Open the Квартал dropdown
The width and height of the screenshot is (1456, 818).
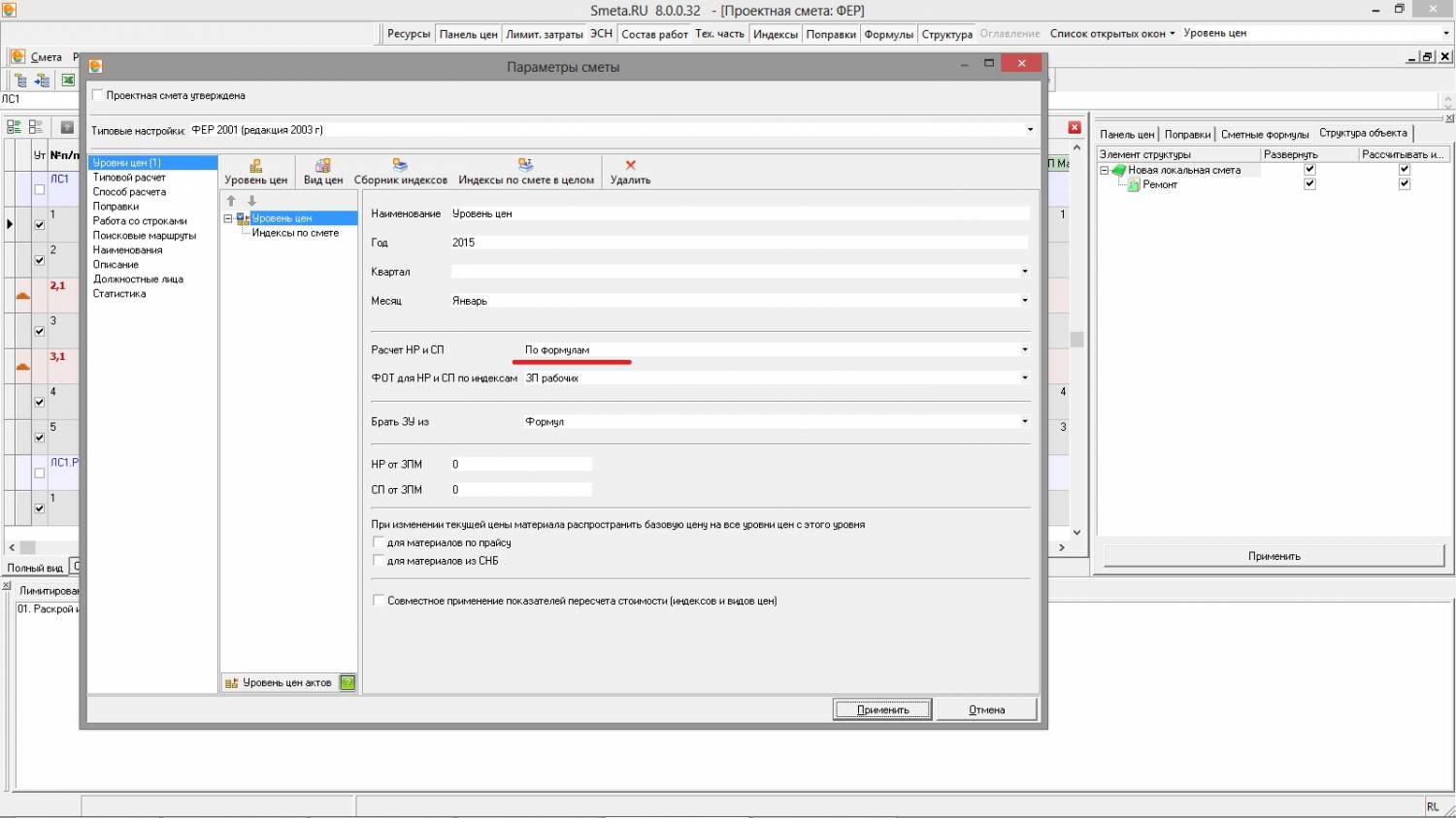(x=1024, y=272)
